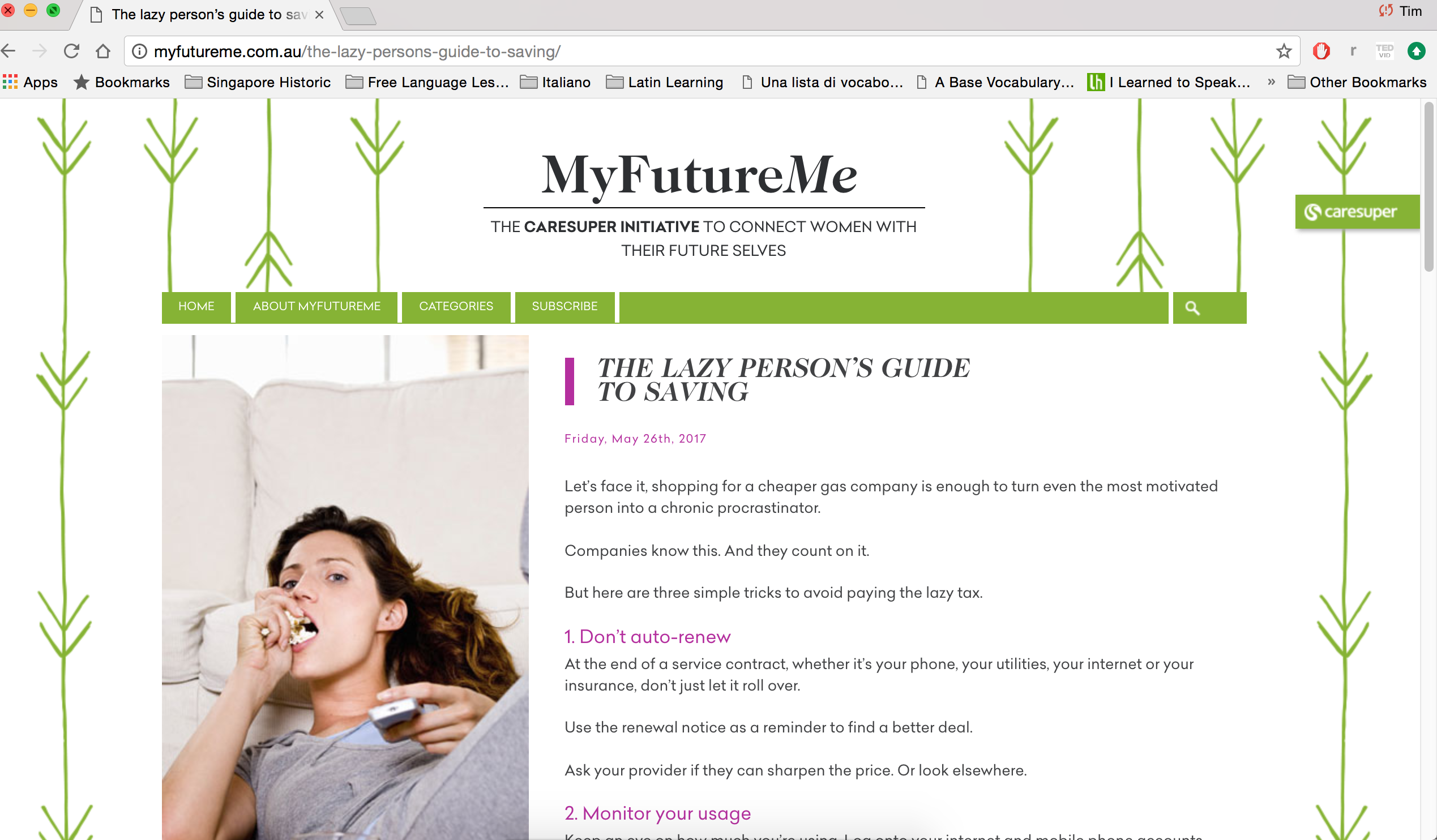Click the TED VID extension icon
Viewport: 1437px width, 840px height.
pos(1384,52)
